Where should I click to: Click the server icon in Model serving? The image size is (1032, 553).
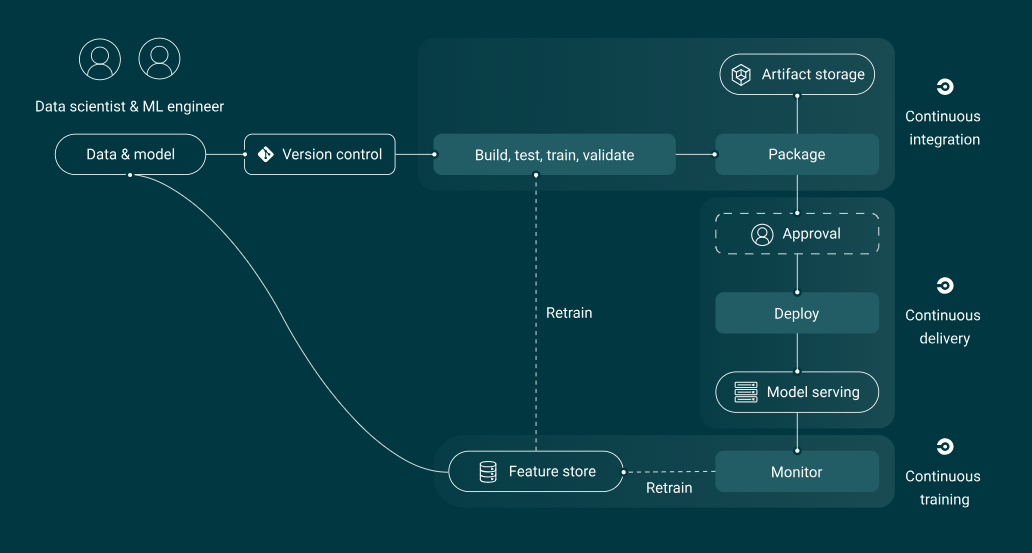point(746,392)
